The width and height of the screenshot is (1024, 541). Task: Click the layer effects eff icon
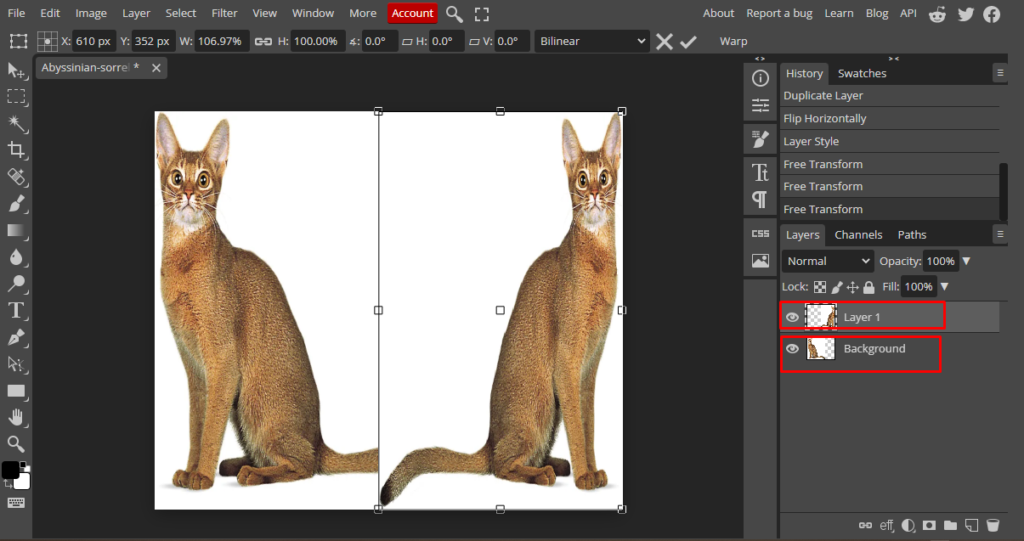click(x=886, y=525)
